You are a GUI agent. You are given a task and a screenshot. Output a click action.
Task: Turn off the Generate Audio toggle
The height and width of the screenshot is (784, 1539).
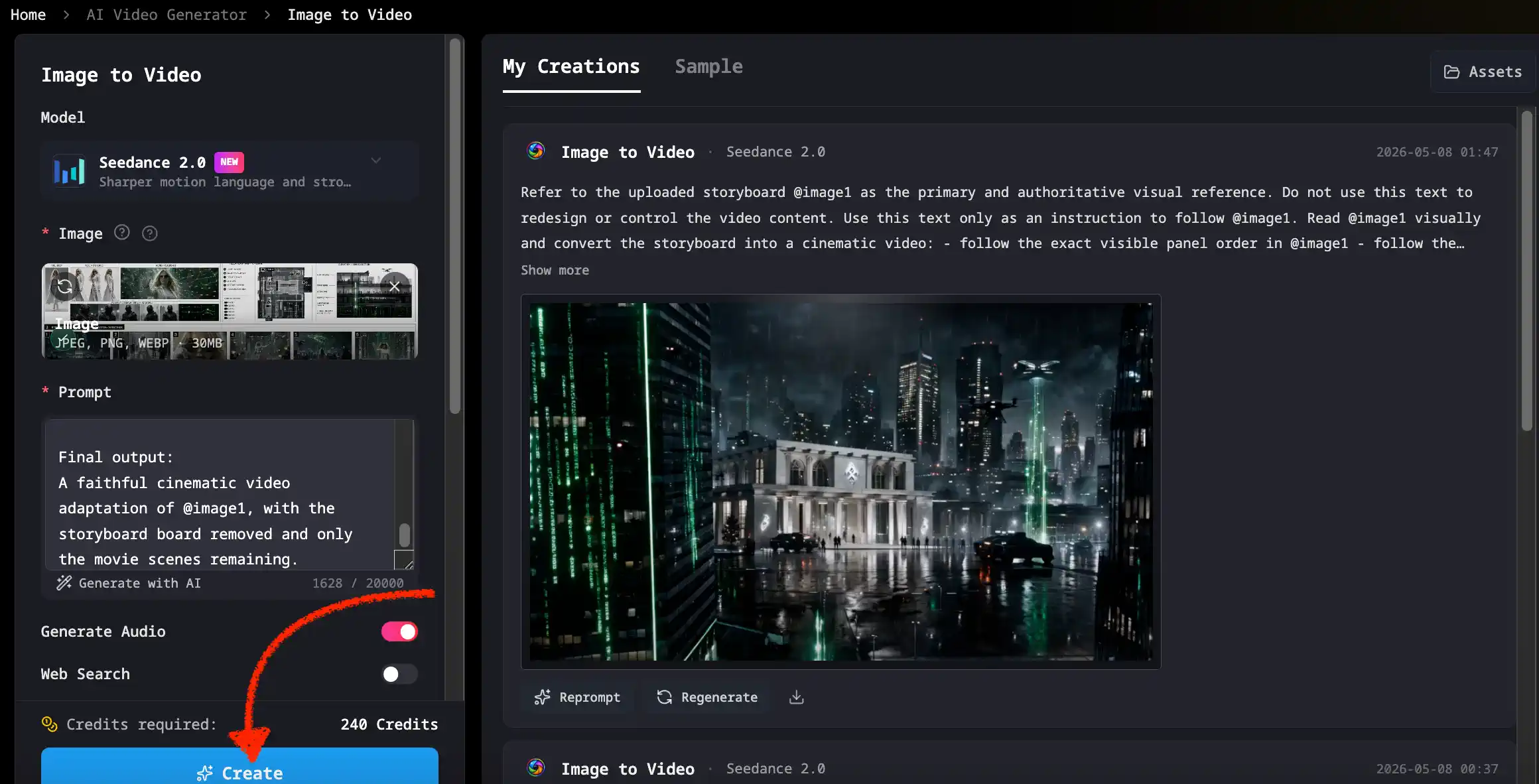pos(399,631)
